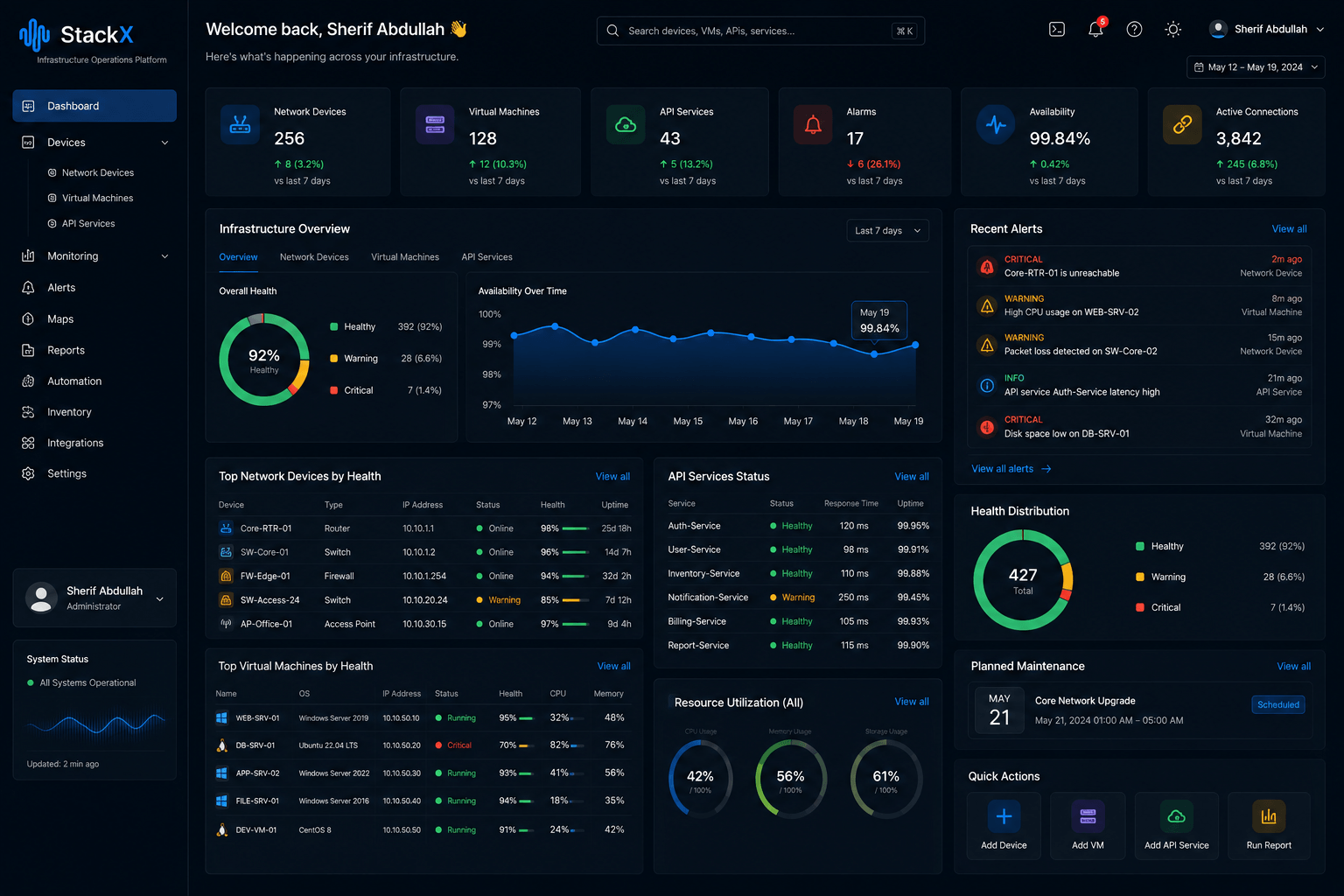The height and width of the screenshot is (896, 1344).
Task: Open Dashboard in the sidebar
Action: pos(94,106)
